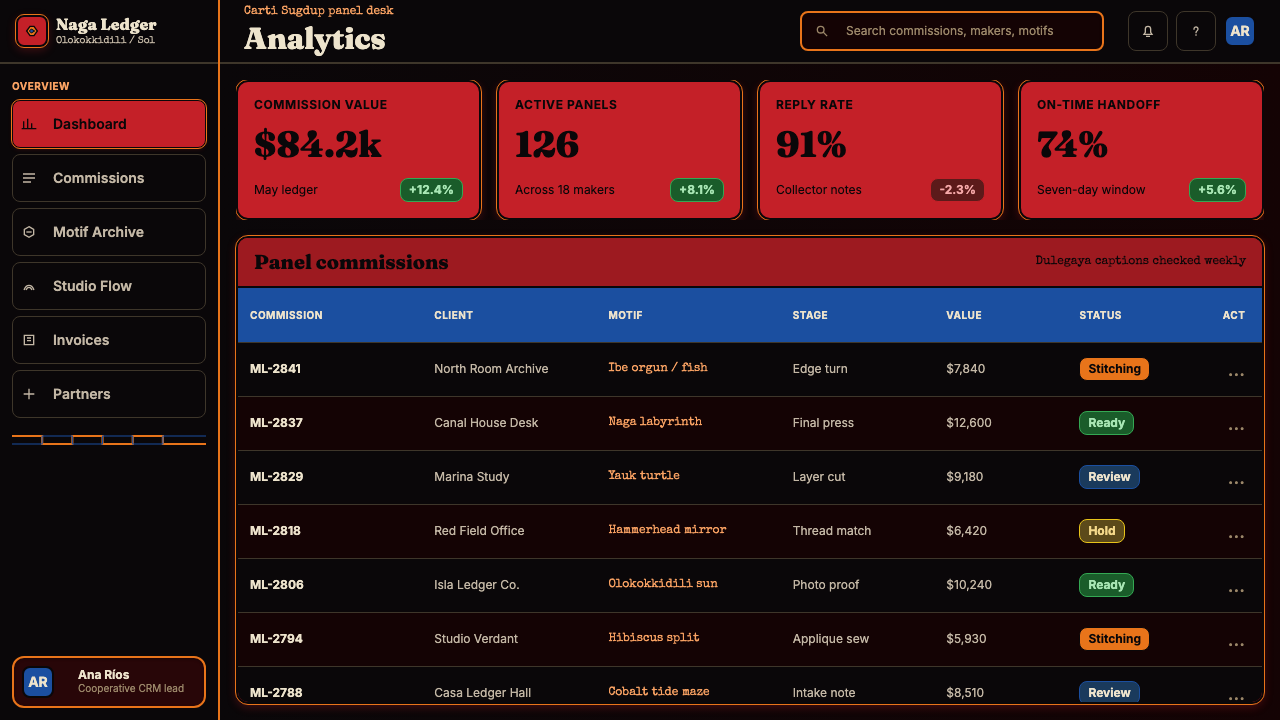Focus the search commissions input field
The width and height of the screenshot is (1280, 720).
952,31
